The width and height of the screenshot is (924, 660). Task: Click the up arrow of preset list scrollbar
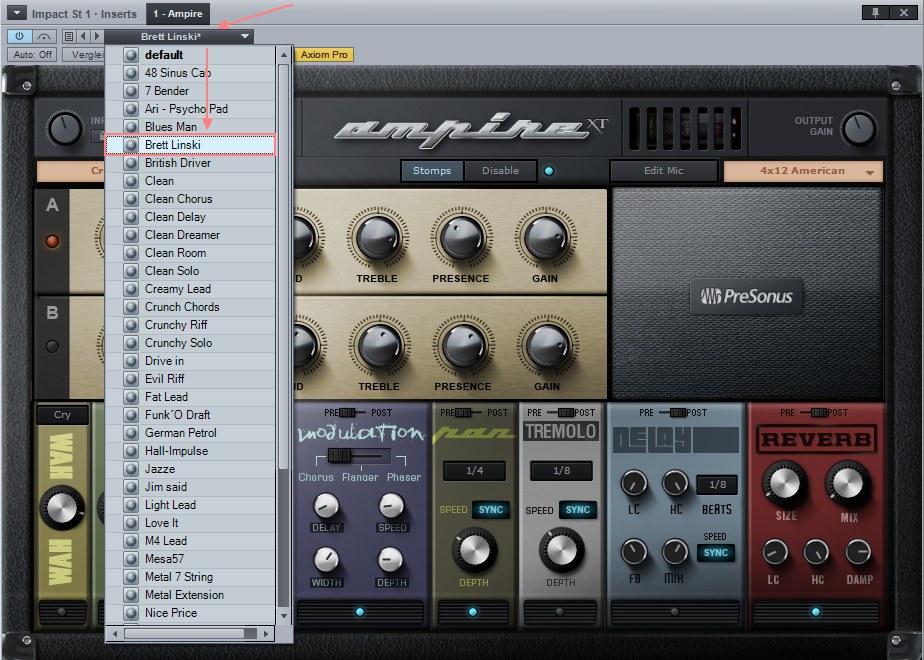coord(284,55)
